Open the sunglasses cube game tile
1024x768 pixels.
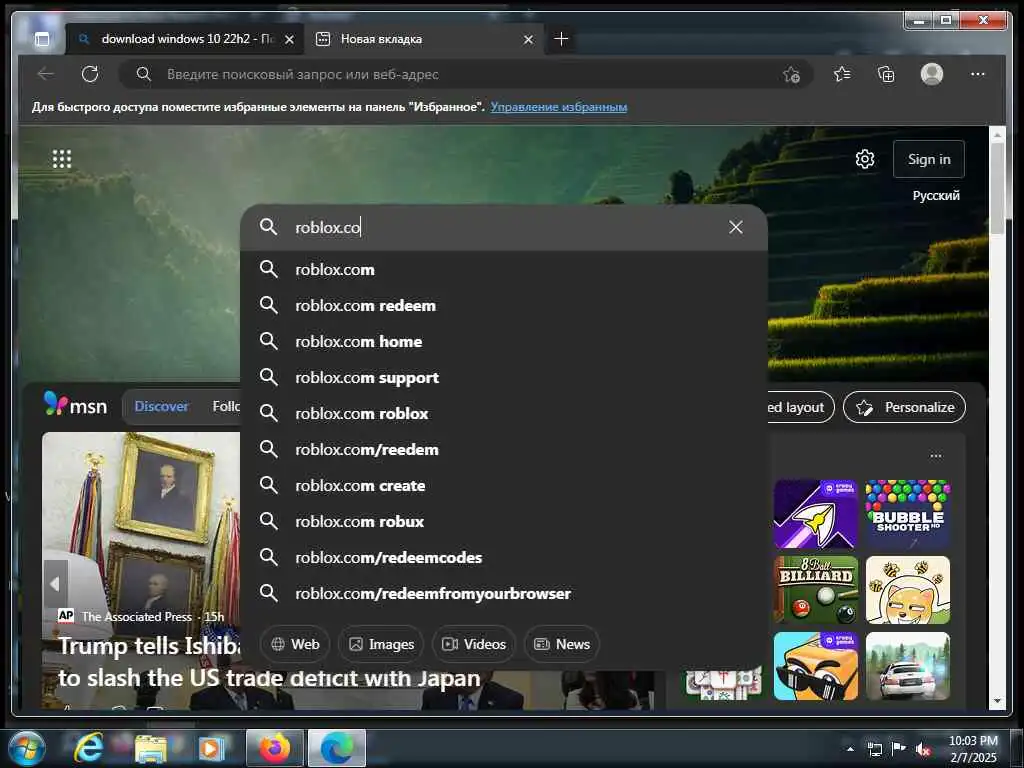click(x=816, y=665)
